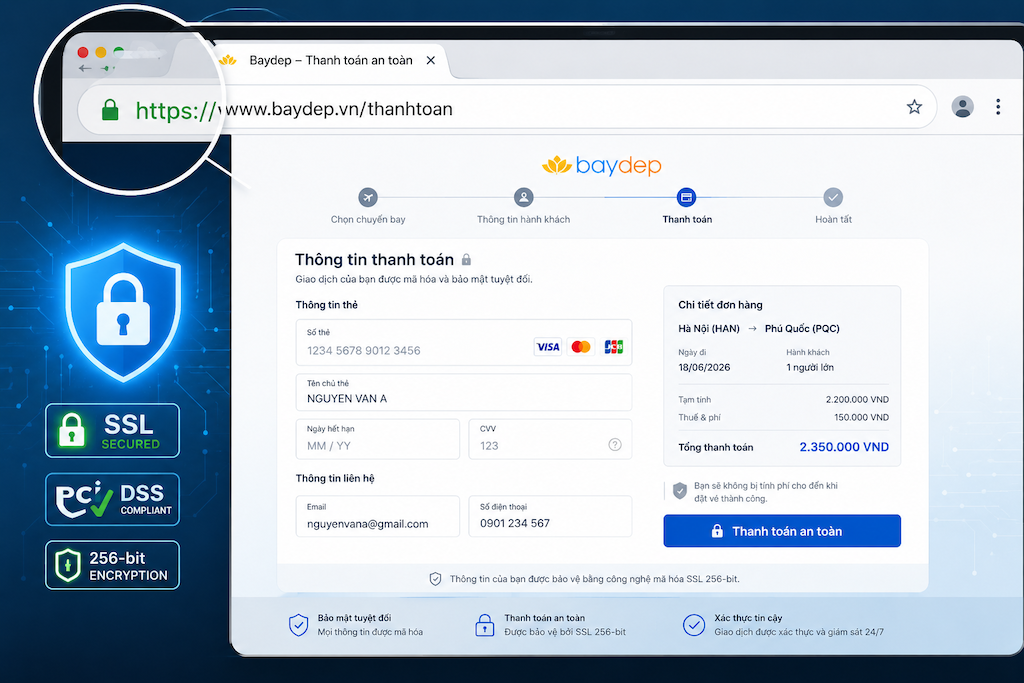Close the Baydep – Thanh toán an toàn tab

pos(430,61)
